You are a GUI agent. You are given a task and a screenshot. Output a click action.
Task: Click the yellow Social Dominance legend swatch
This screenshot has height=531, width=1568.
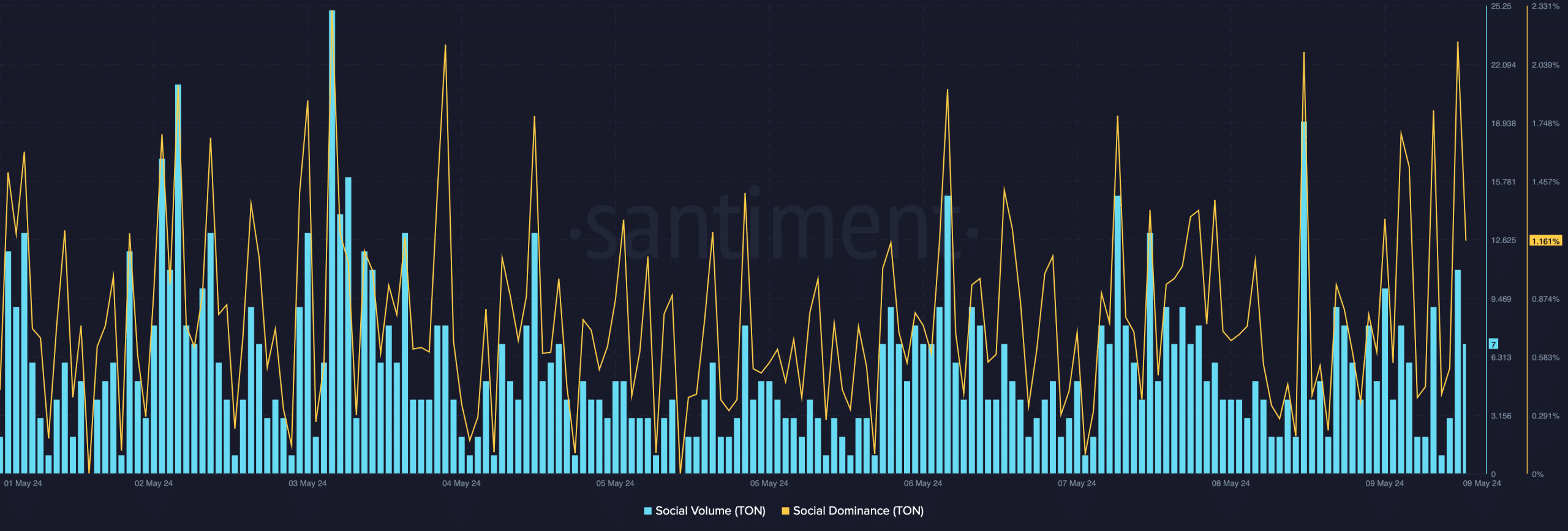(x=785, y=511)
